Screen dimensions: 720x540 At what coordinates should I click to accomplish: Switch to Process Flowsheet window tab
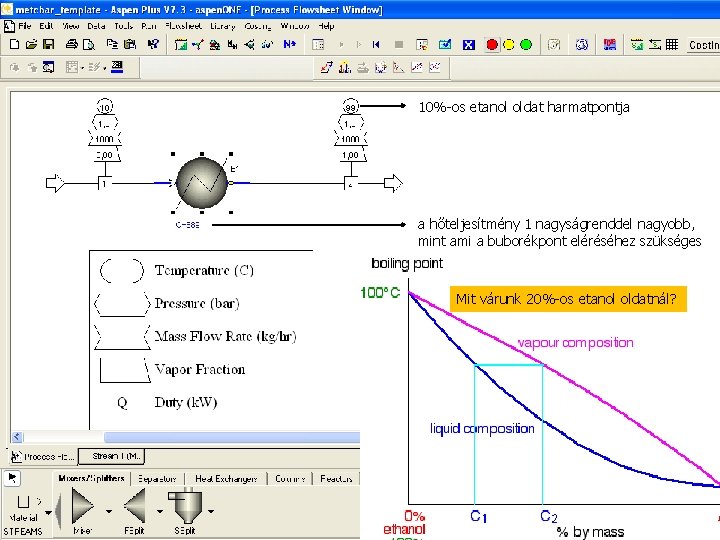pos(43,456)
